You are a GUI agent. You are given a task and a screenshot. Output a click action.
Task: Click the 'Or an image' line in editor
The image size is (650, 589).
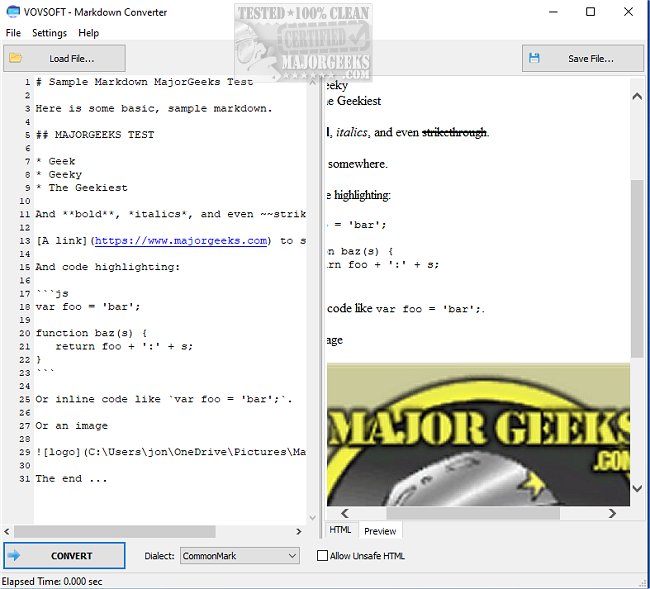tap(71, 426)
